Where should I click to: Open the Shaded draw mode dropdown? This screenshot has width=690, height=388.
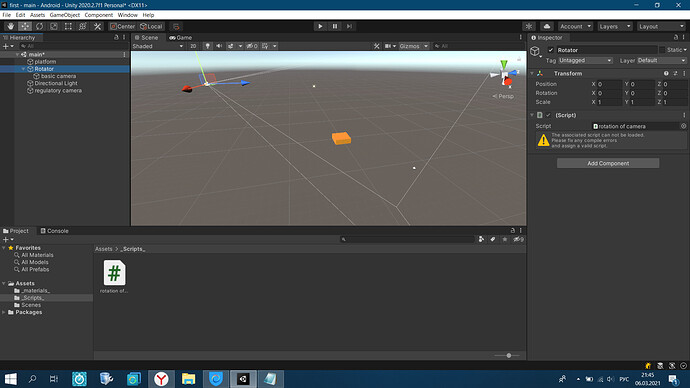click(158, 46)
